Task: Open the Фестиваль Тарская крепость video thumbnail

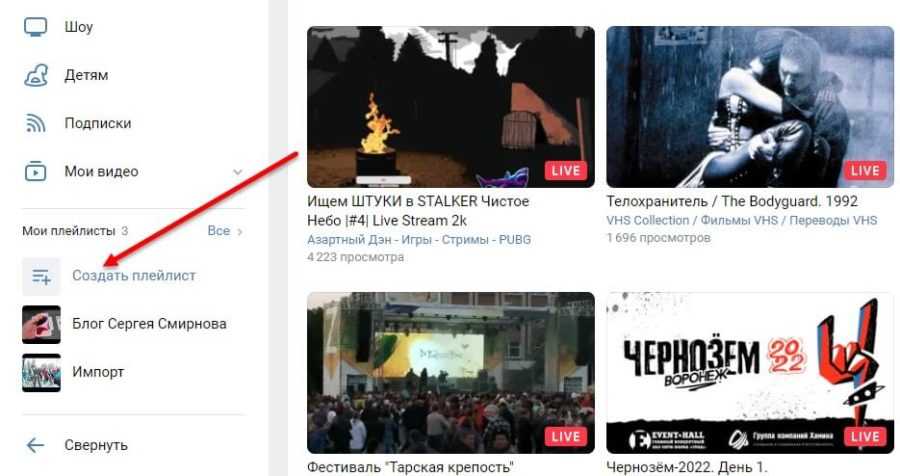Action: coord(450,372)
